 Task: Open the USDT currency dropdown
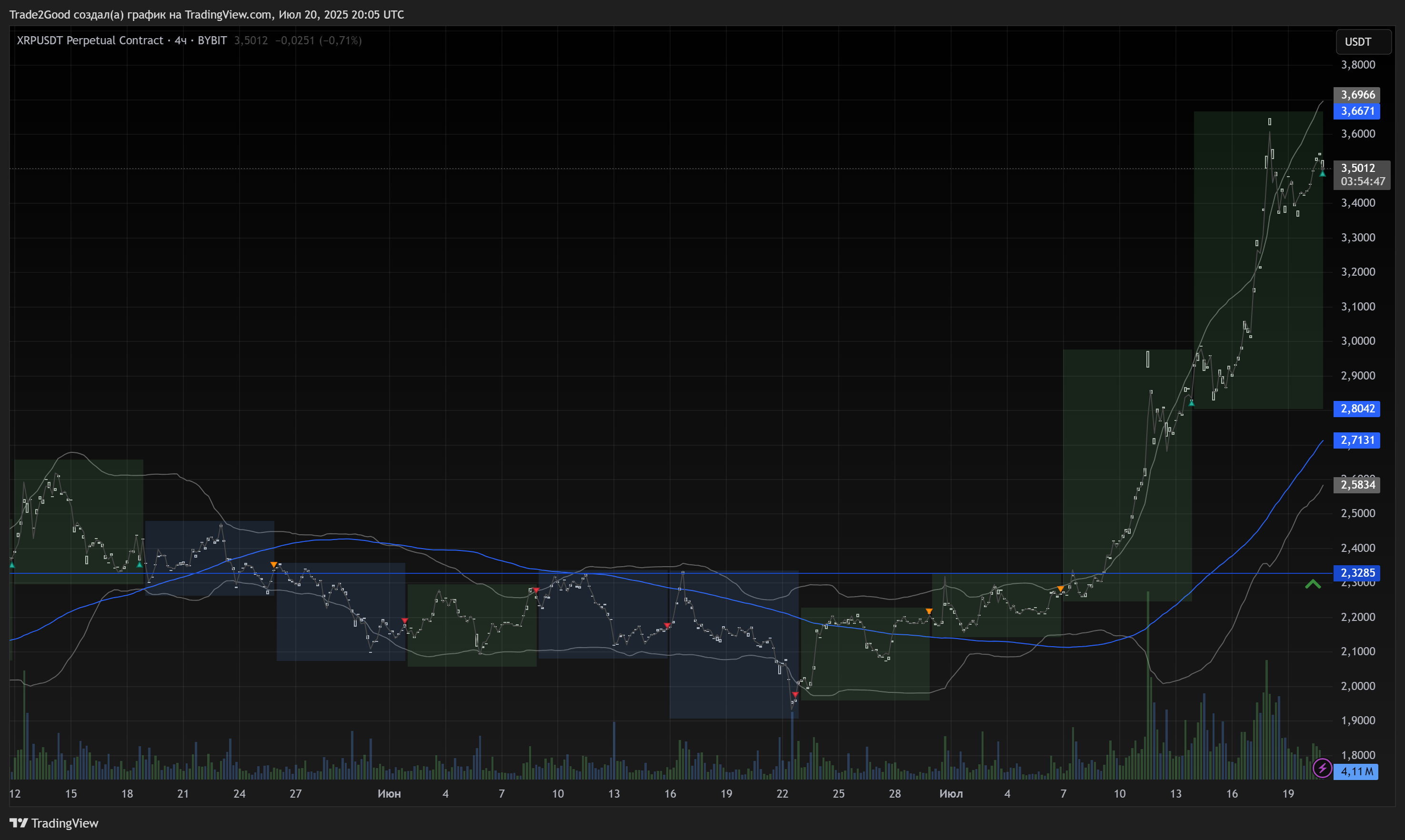click(x=1363, y=42)
